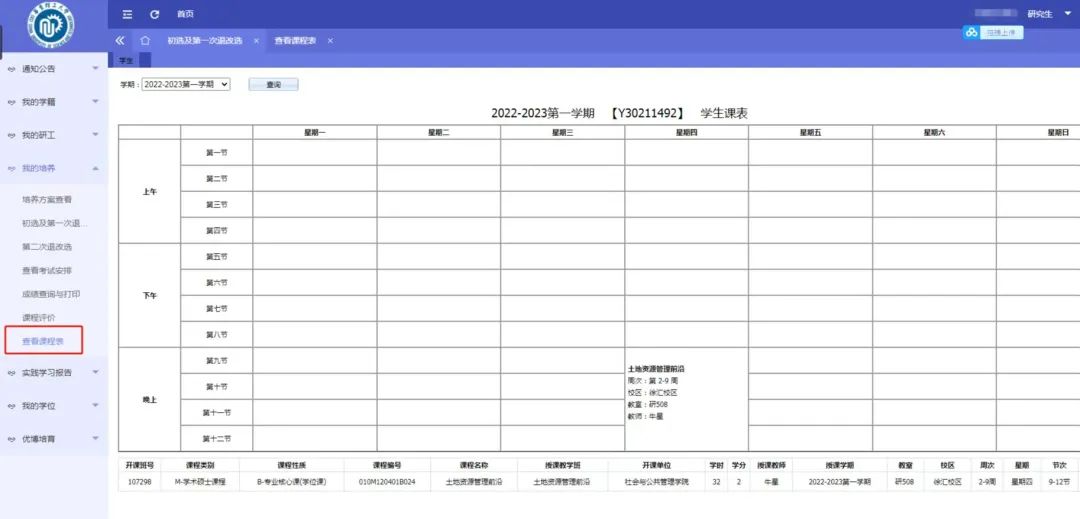Click the refresh icon in top bar
Image resolution: width=1080 pixels, height=519 pixels.
tap(154, 14)
